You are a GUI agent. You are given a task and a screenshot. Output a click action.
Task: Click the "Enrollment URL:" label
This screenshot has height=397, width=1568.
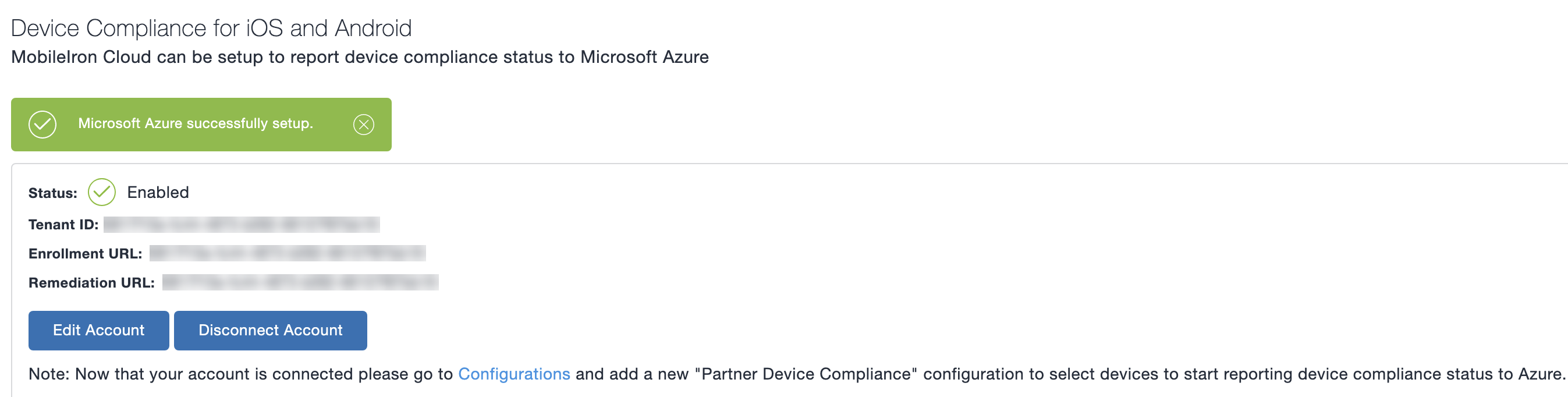coord(85,254)
